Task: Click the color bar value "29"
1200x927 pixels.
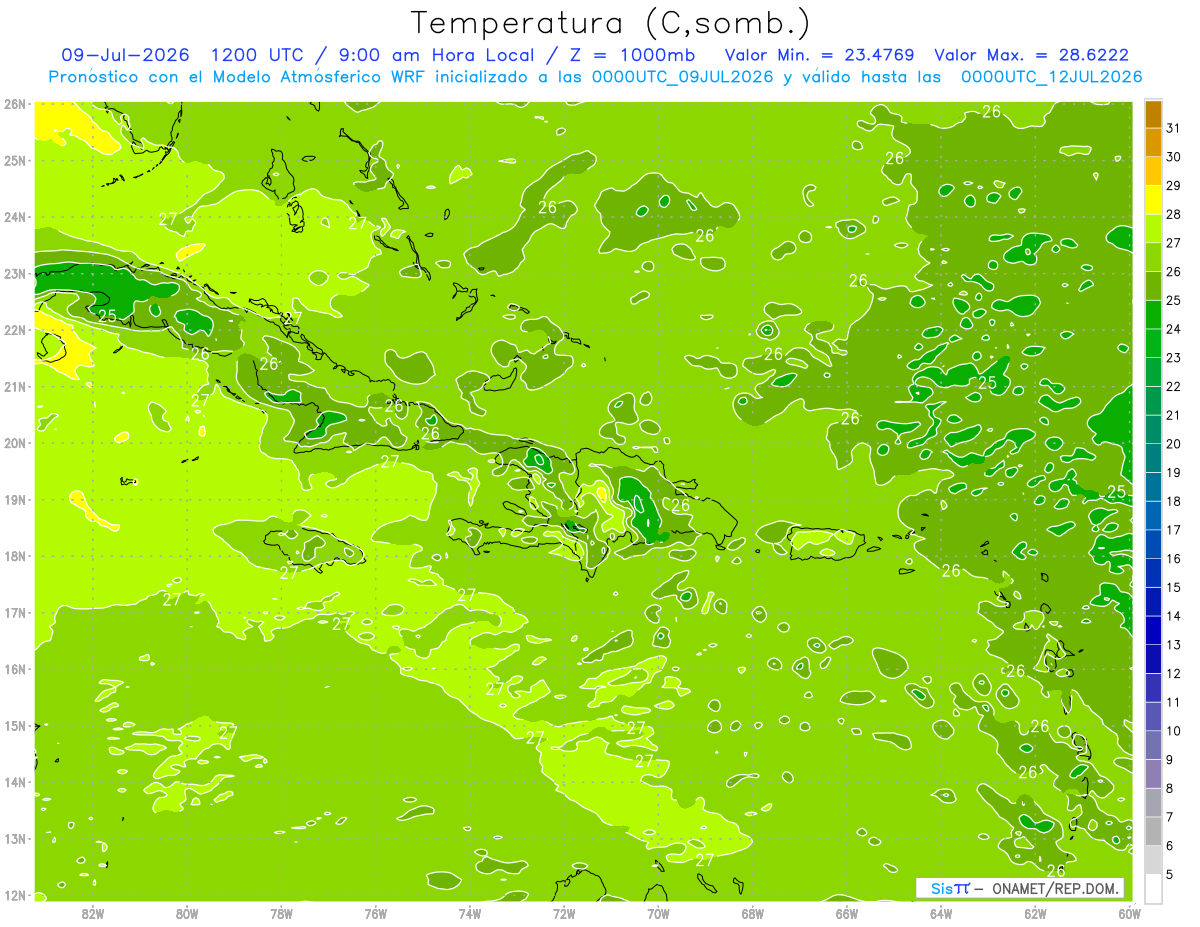Action: [x=1174, y=186]
